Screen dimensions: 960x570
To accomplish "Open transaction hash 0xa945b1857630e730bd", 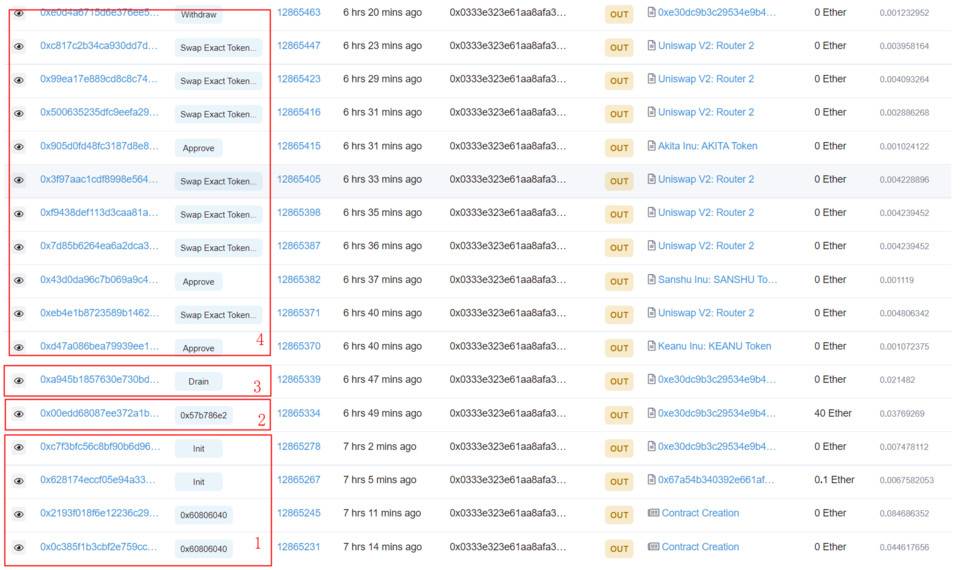I will click(99, 380).
